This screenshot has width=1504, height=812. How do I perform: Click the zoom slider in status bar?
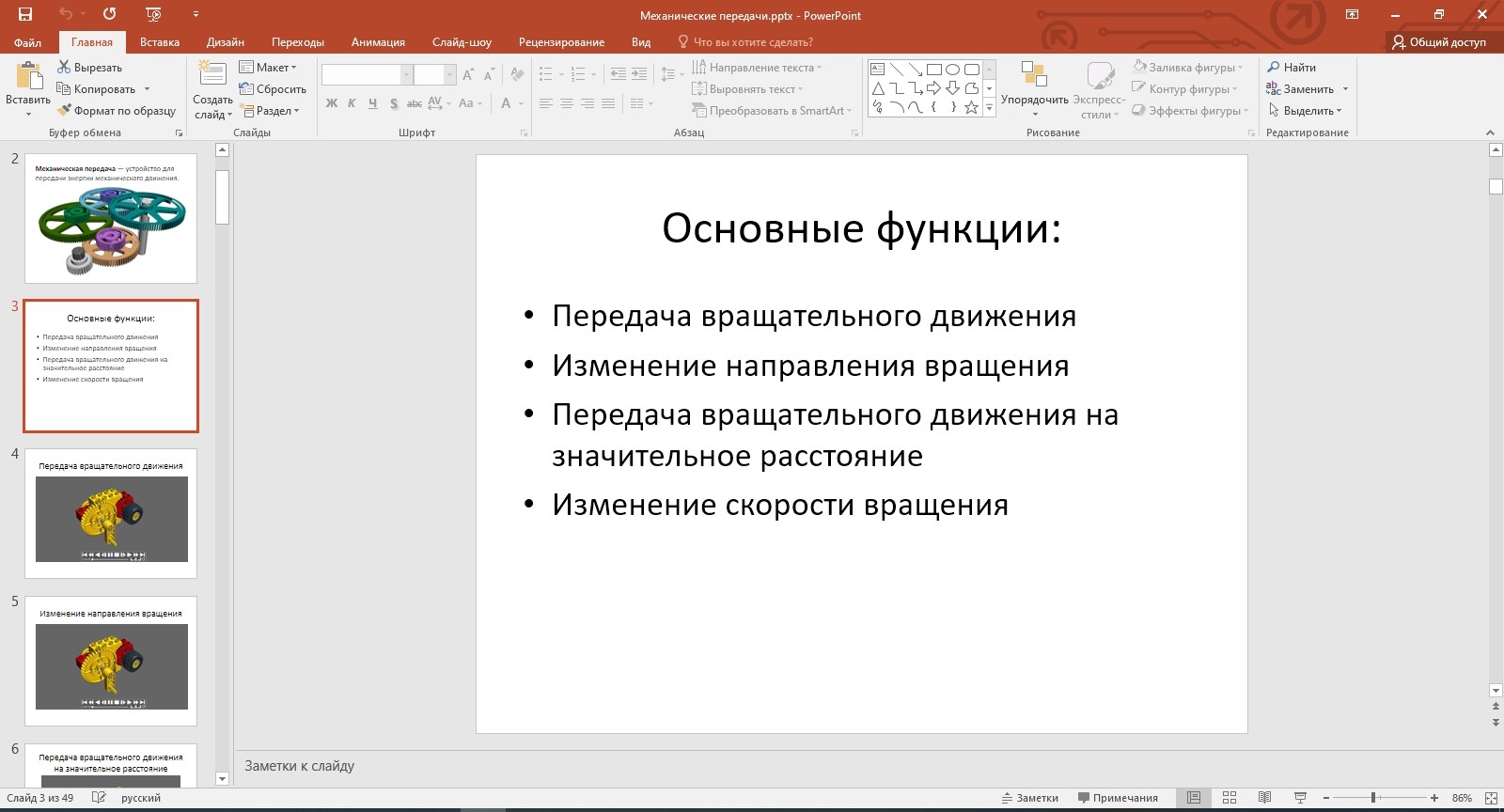tap(1373, 798)
